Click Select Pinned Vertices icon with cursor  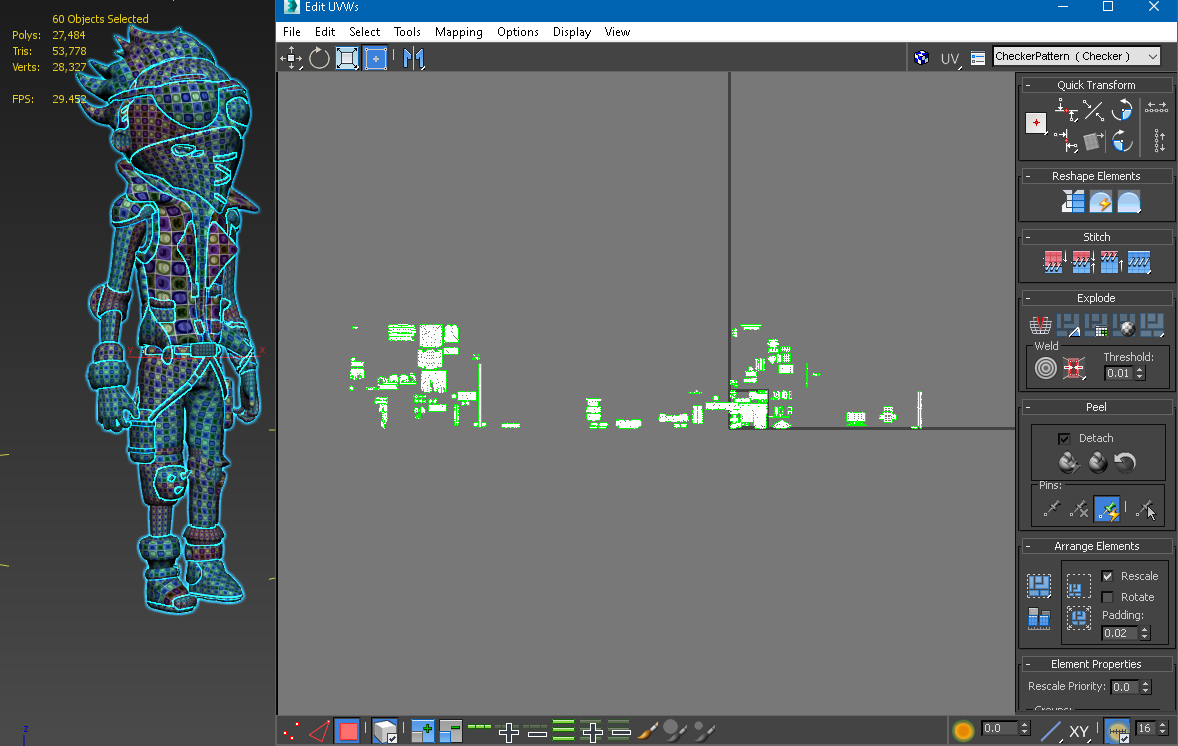1145,509
